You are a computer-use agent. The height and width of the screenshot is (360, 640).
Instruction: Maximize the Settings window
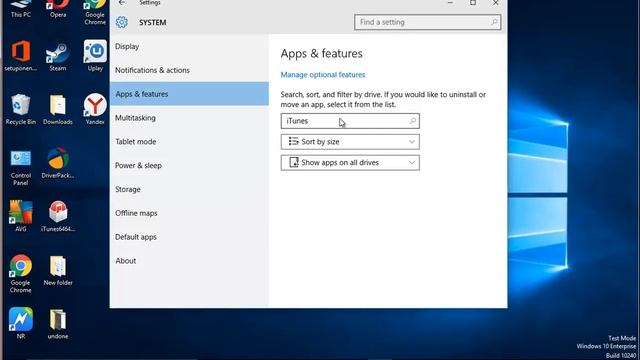pyautogui.click(x=473, y=3)
